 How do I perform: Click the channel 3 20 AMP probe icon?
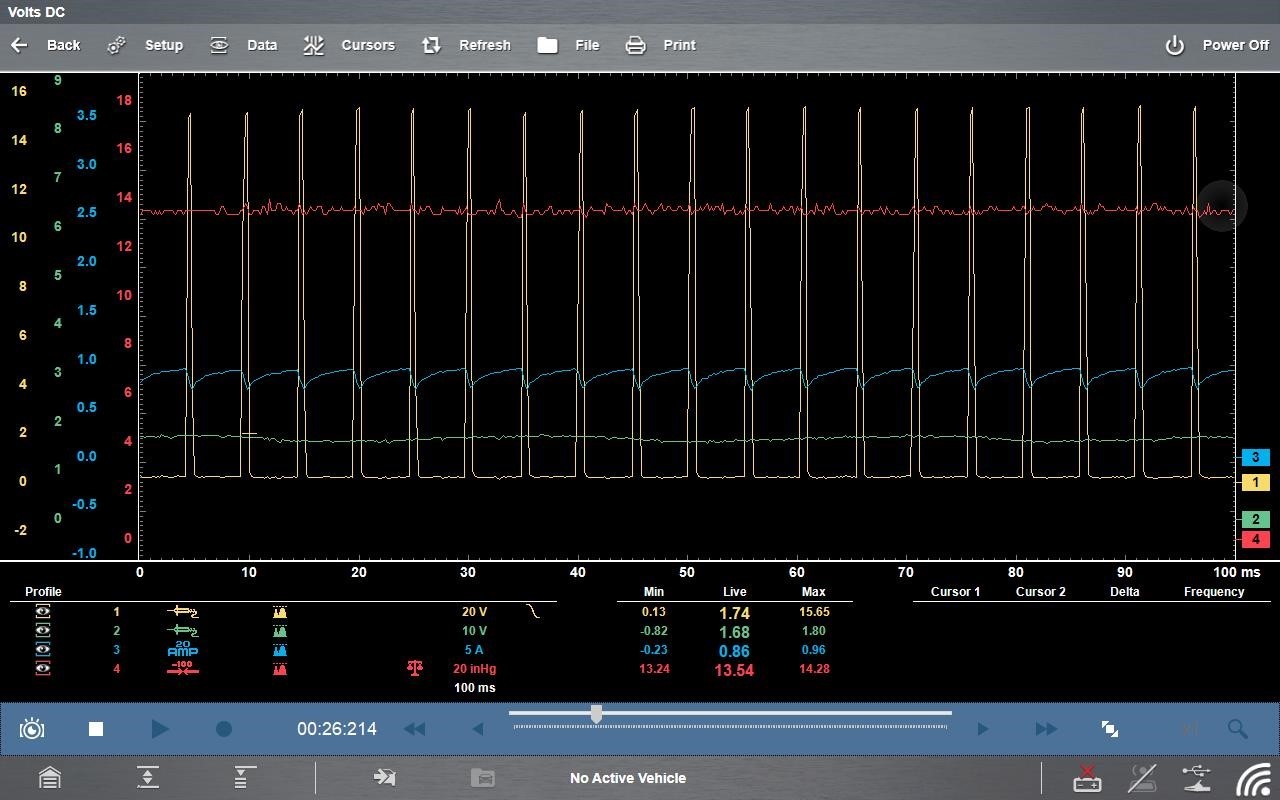coord(182,650)
